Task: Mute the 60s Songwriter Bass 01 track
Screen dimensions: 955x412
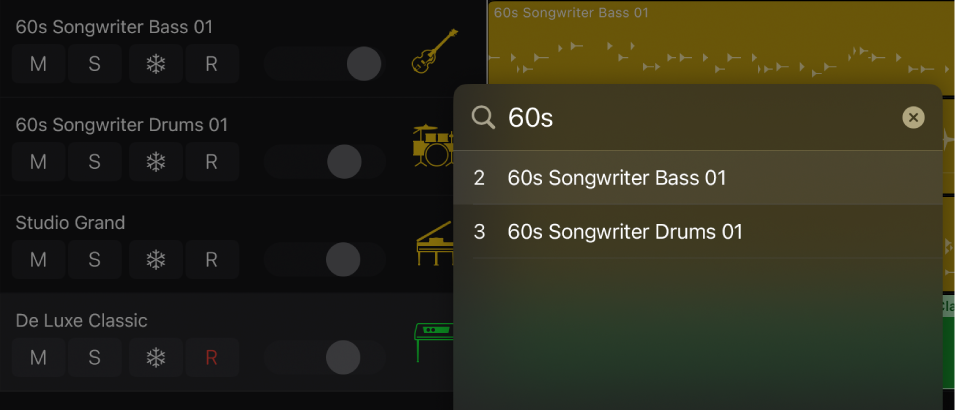Action: click(38, 64)
